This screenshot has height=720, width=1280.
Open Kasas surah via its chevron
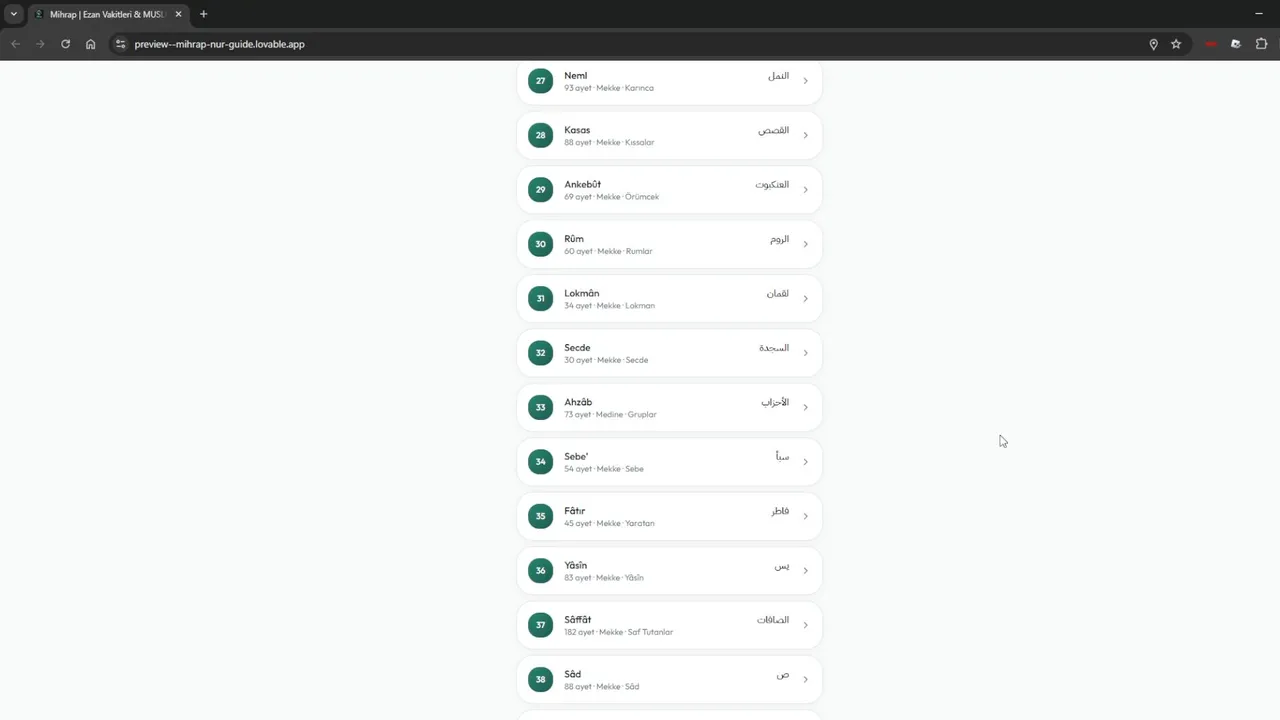coord(805,135)
